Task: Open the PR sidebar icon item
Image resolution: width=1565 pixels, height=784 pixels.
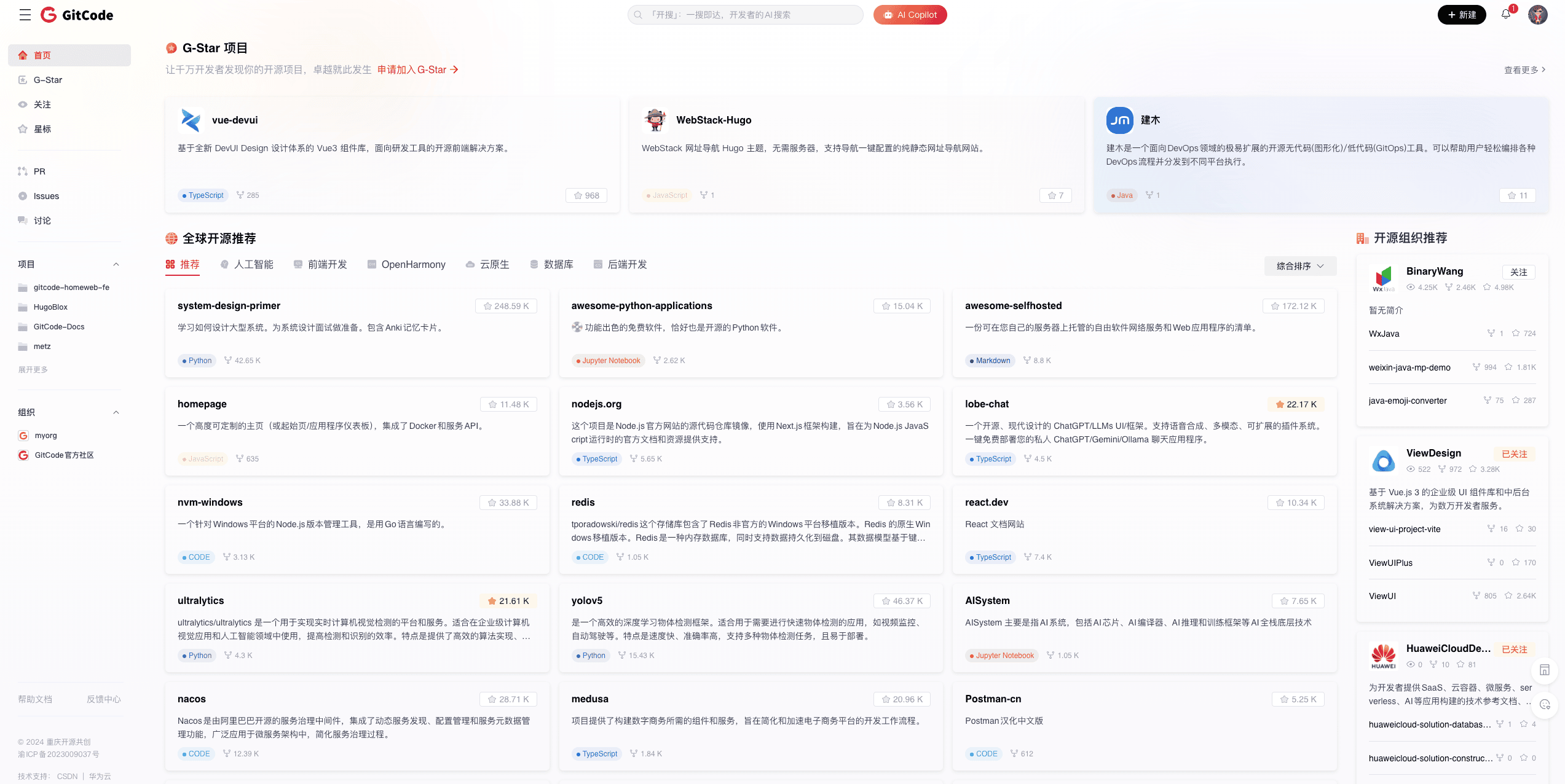Action: pyautogui.click(x=23, y=171)
